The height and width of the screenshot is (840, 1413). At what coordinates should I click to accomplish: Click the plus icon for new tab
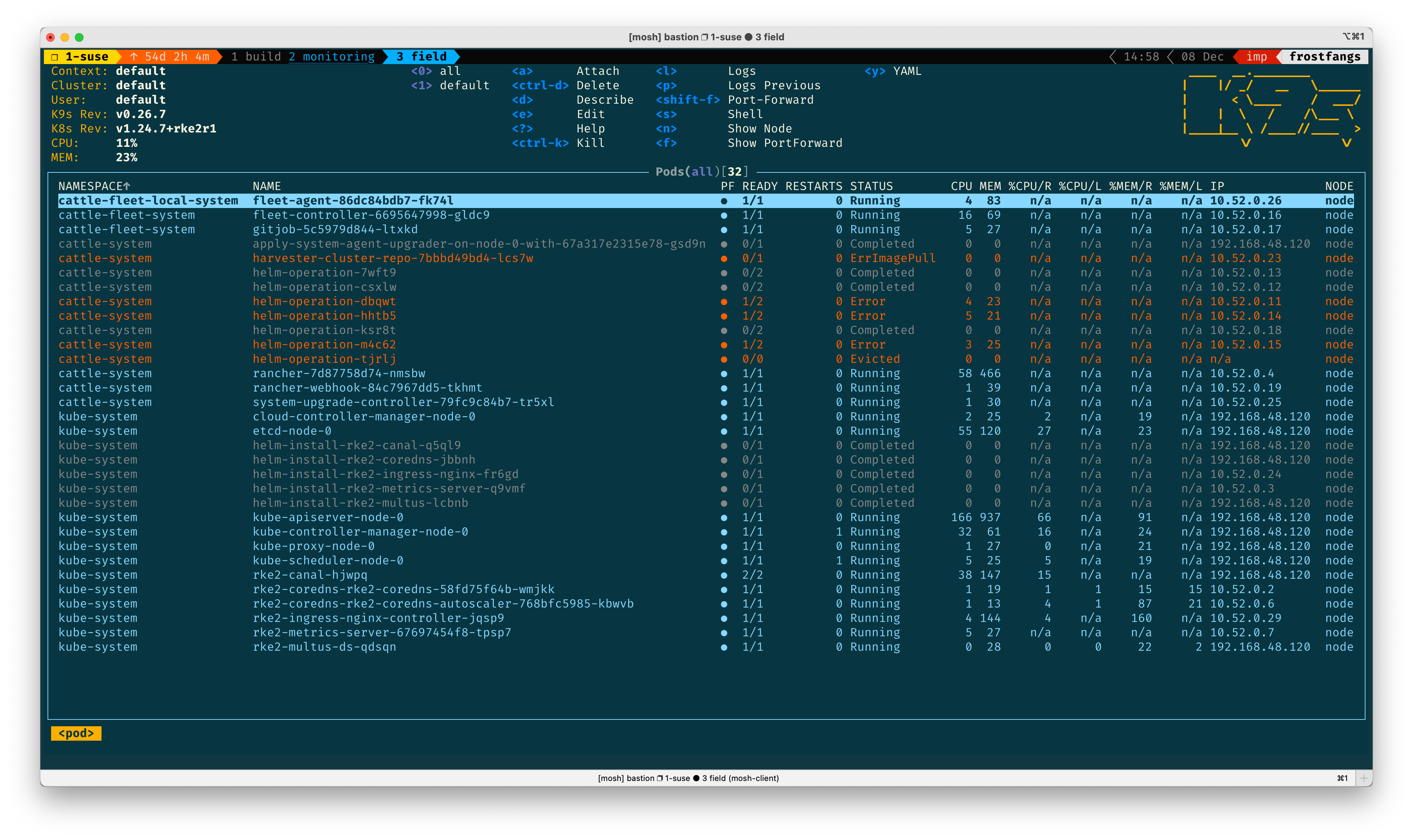(1364, 778)
